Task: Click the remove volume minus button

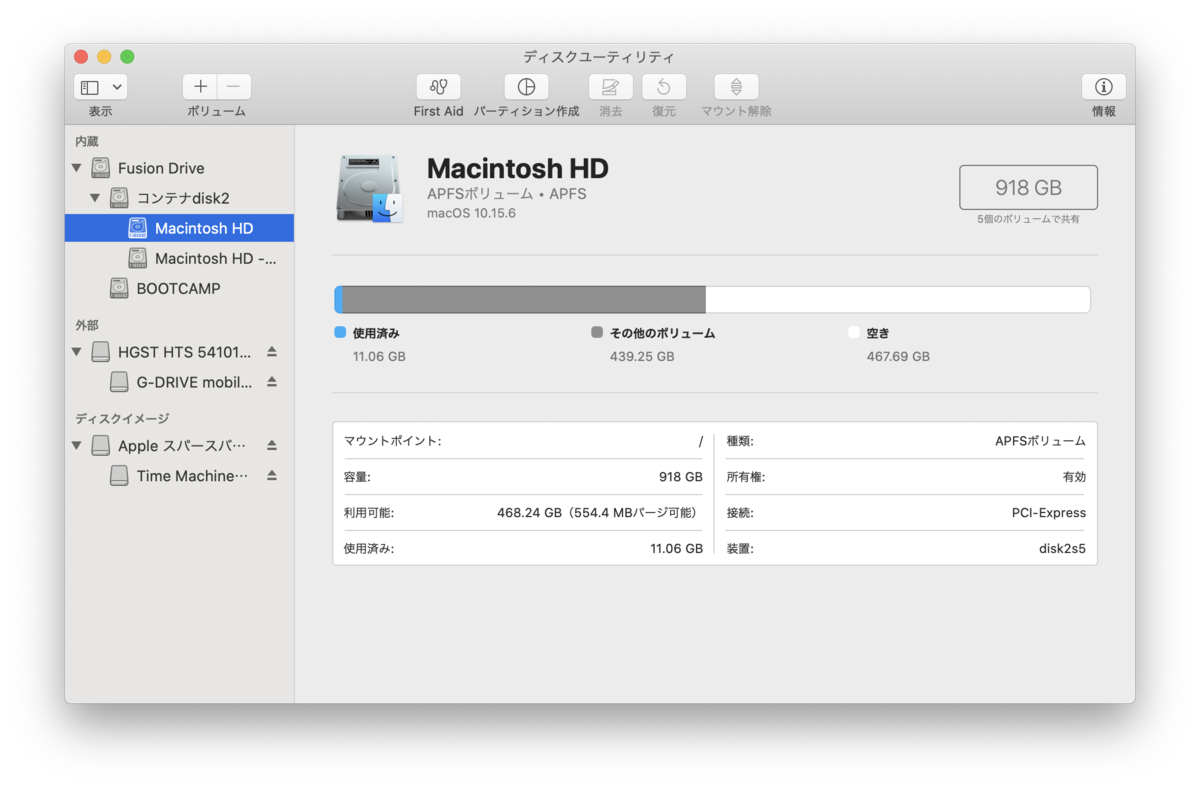Action: tap(234, 87)
